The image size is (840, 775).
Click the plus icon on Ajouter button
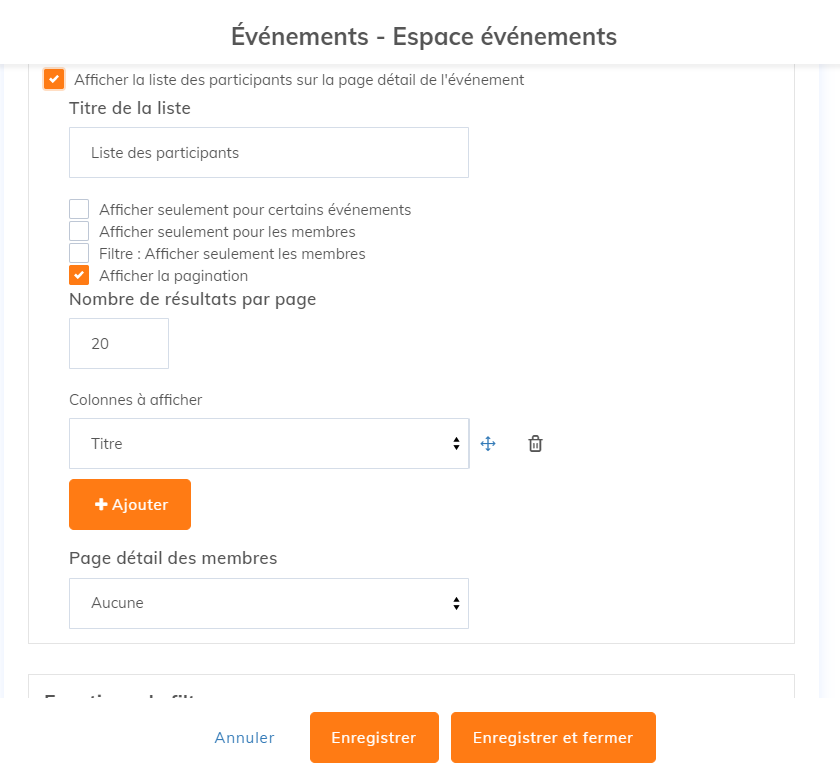[101, 505]
